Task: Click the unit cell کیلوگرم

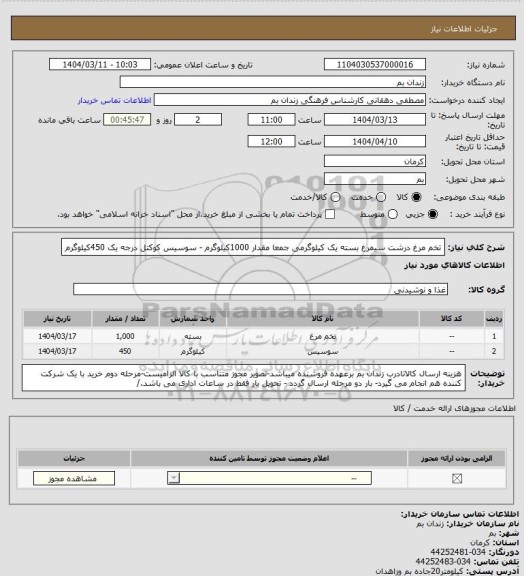Action: [x=193, y=351]
